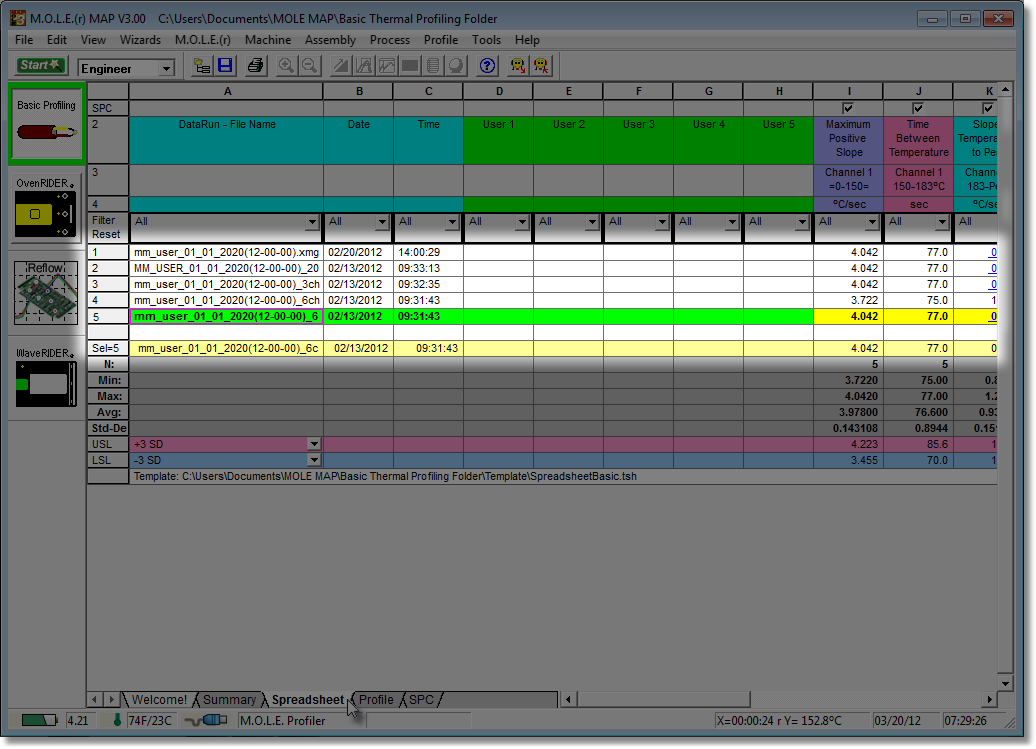Open the Date column filter dropdown
Screen dimensions: 1036x749
coord(382,223)
